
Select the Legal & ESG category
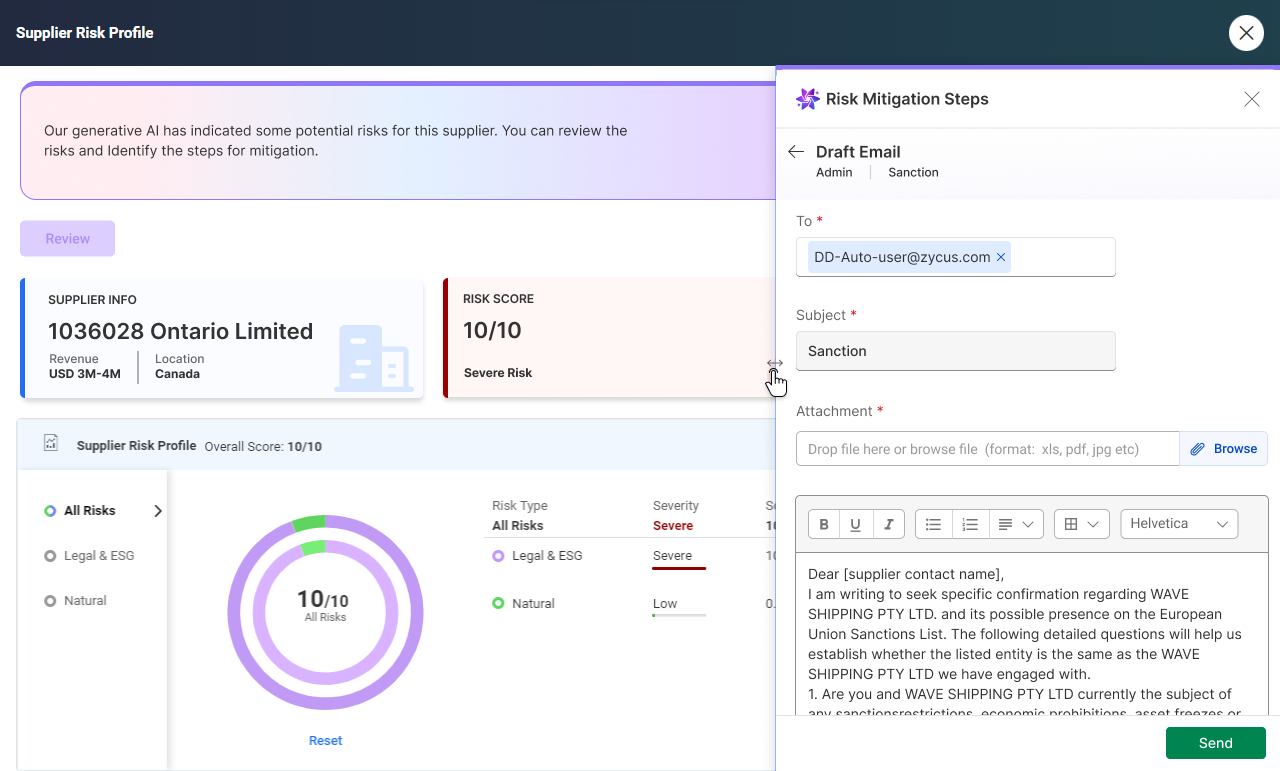[x=89, y=555]
